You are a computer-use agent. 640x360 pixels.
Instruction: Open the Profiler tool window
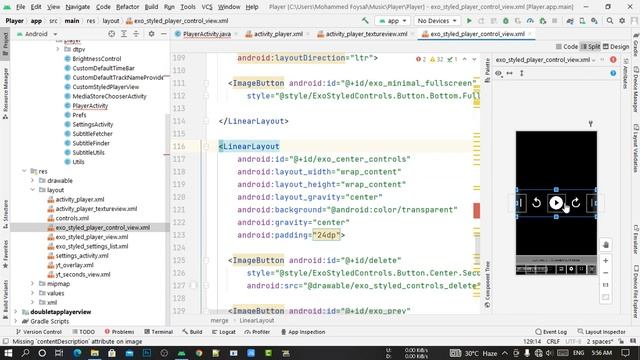point(257,332)
